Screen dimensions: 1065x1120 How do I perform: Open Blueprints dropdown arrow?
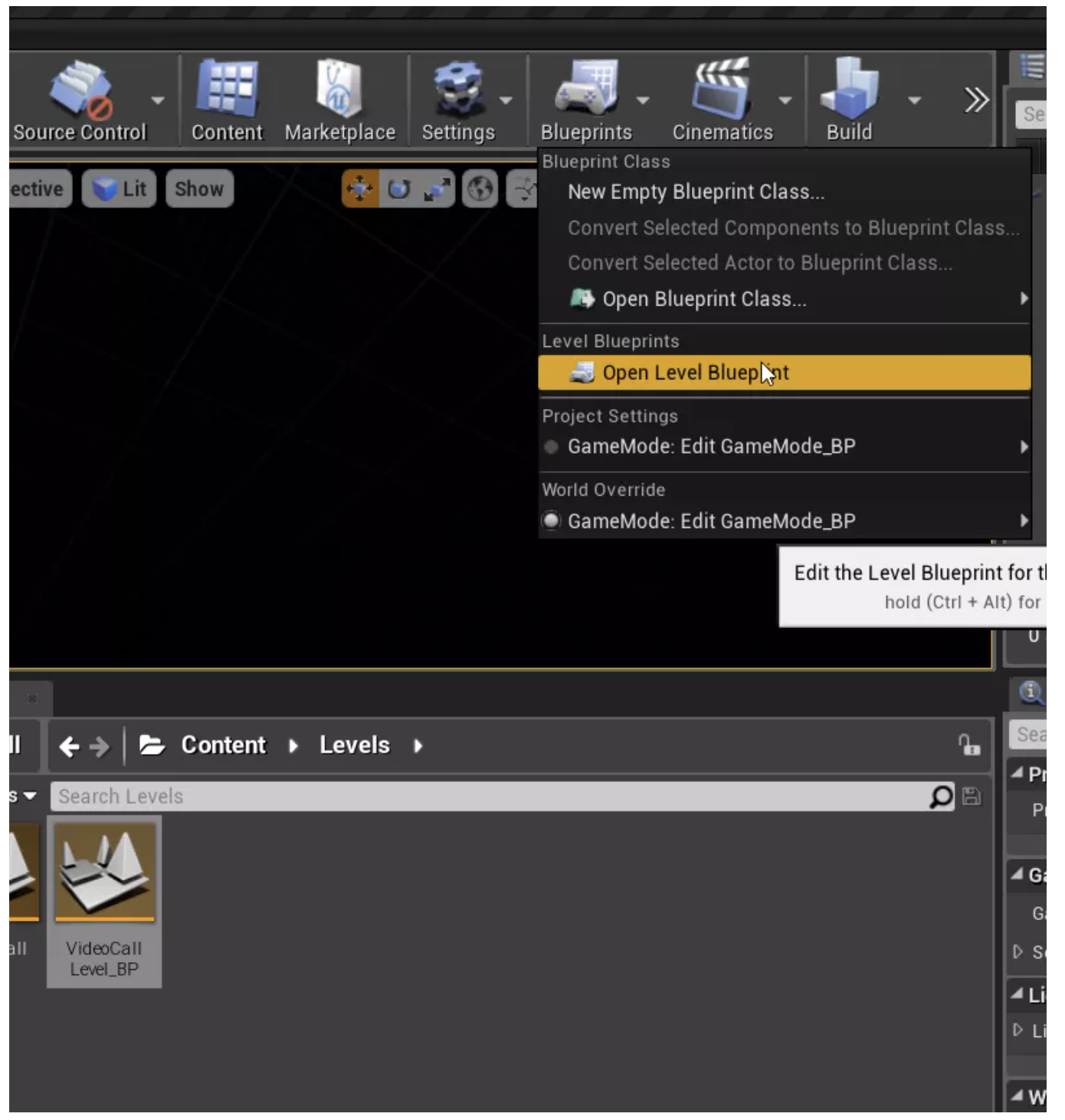click(643, 100)
